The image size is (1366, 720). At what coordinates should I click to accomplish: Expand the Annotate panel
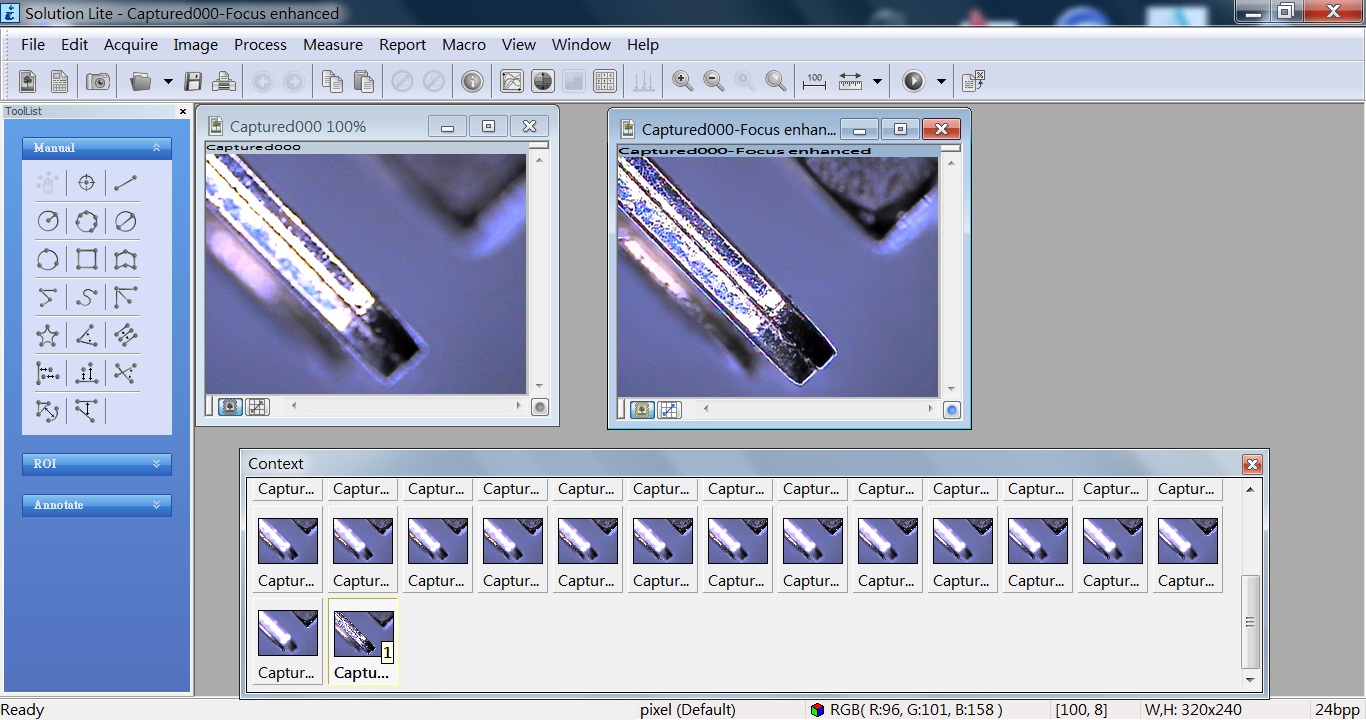coord(96,505)
